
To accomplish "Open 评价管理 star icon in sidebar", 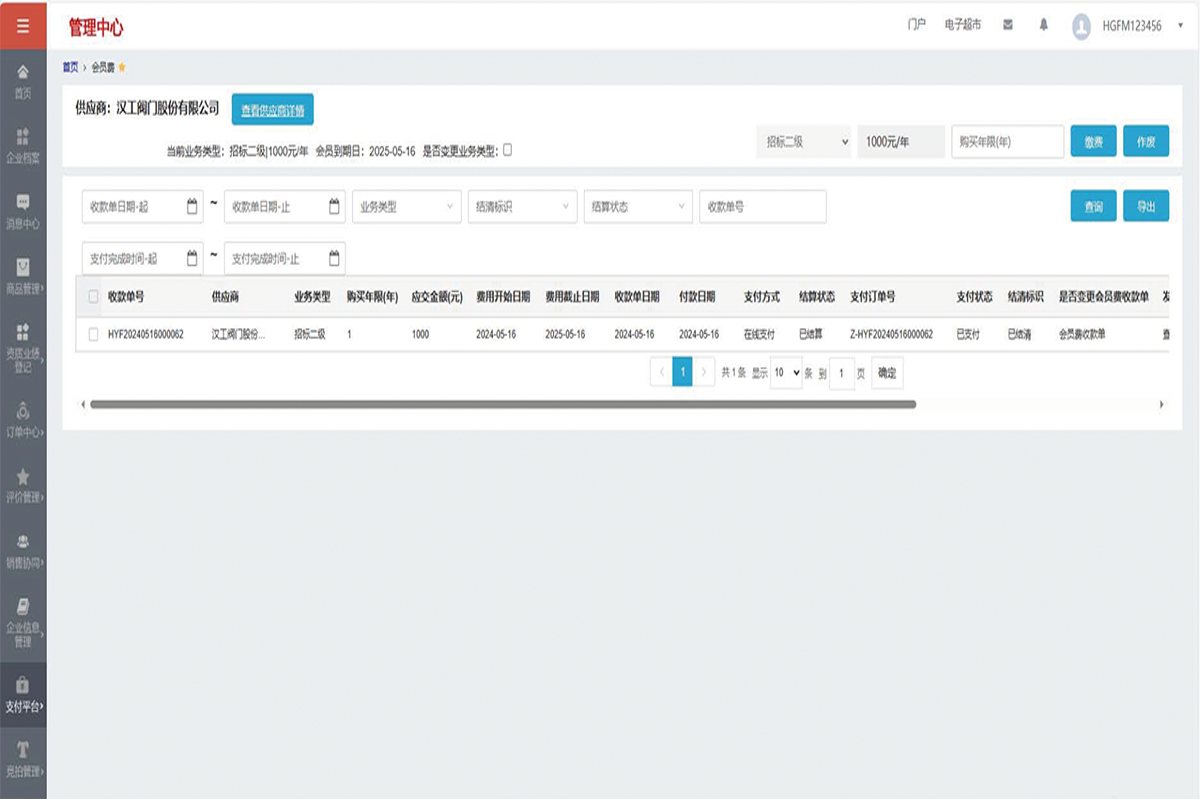I will click(x=23, y=485).
